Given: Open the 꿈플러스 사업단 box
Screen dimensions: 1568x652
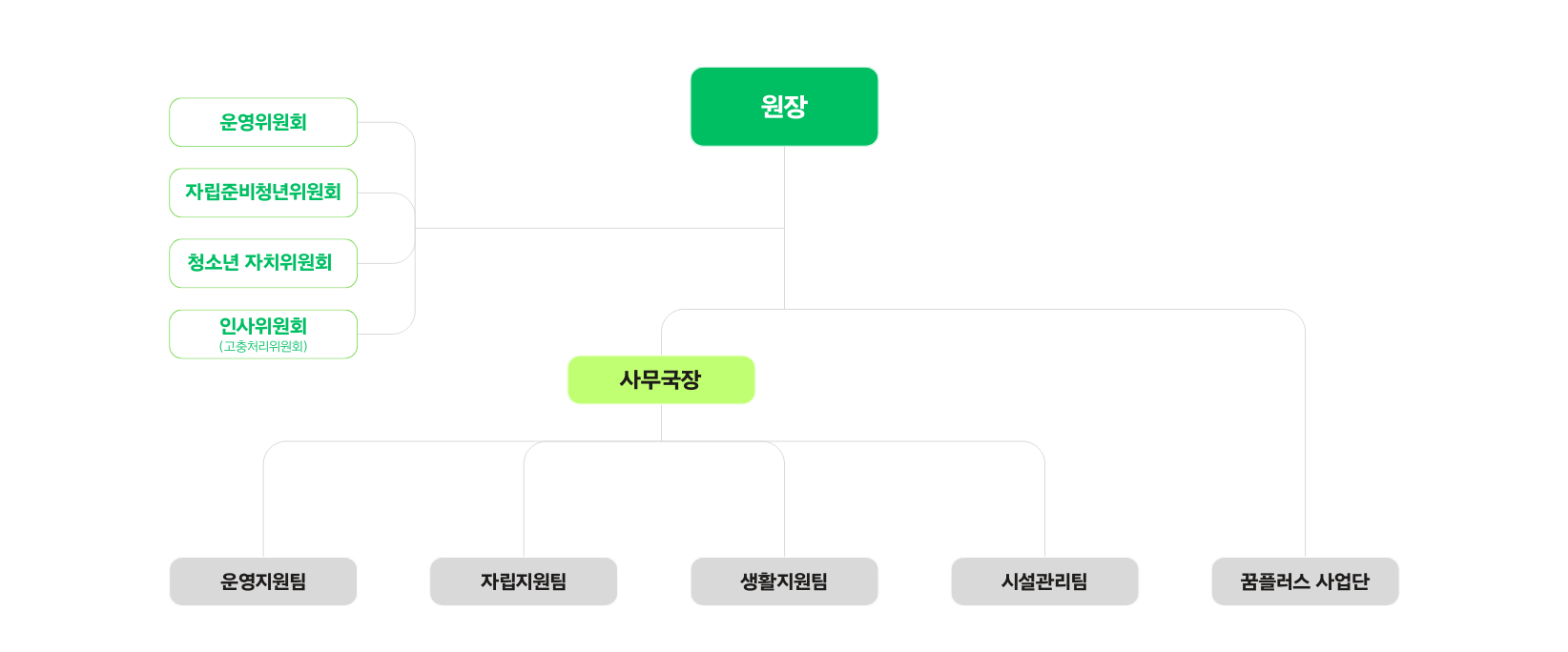Looking at the screenshot, I should point(1305,581).
